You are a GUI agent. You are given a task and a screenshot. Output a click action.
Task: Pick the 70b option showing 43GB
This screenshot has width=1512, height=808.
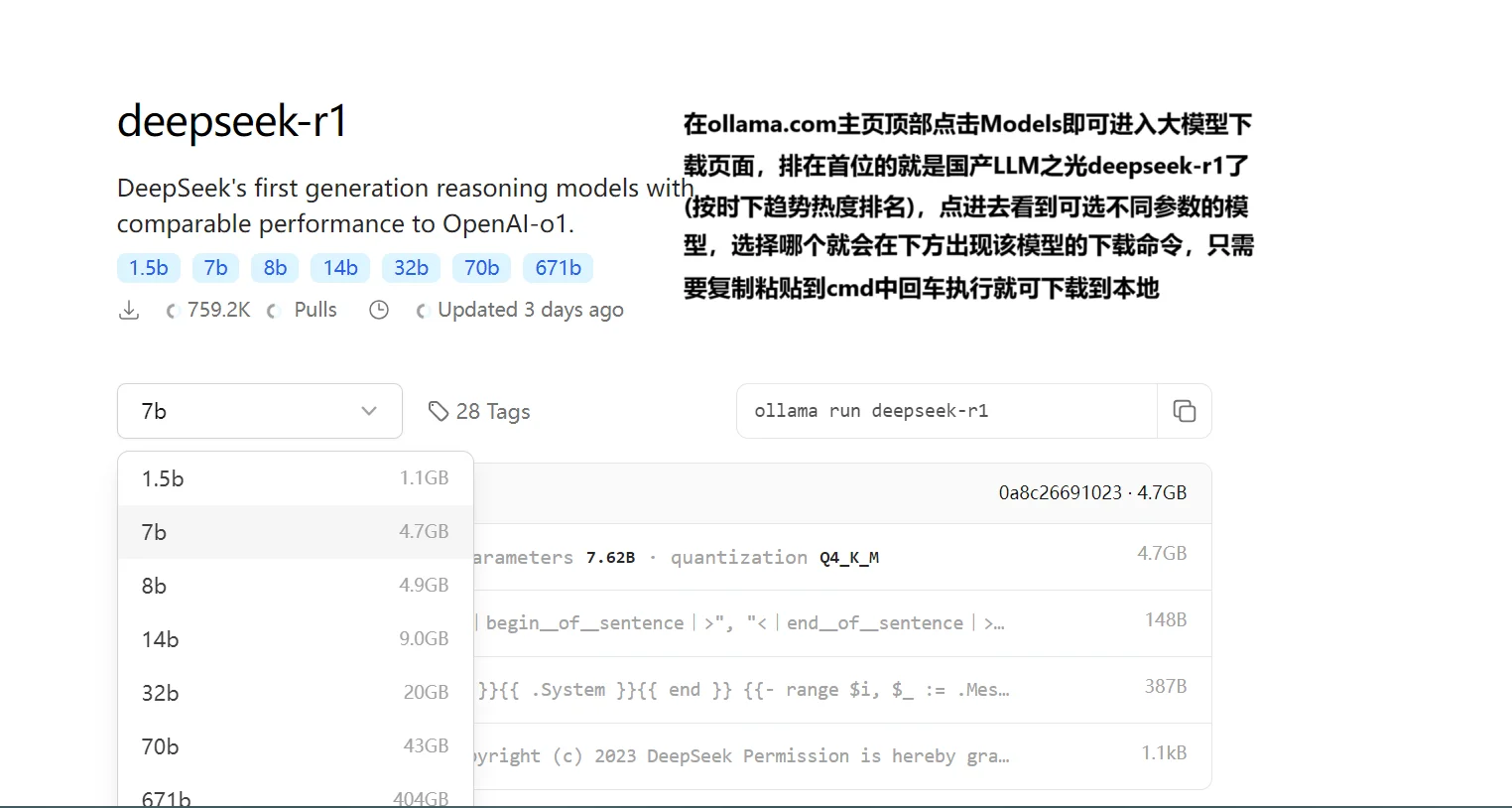[295, 746]
